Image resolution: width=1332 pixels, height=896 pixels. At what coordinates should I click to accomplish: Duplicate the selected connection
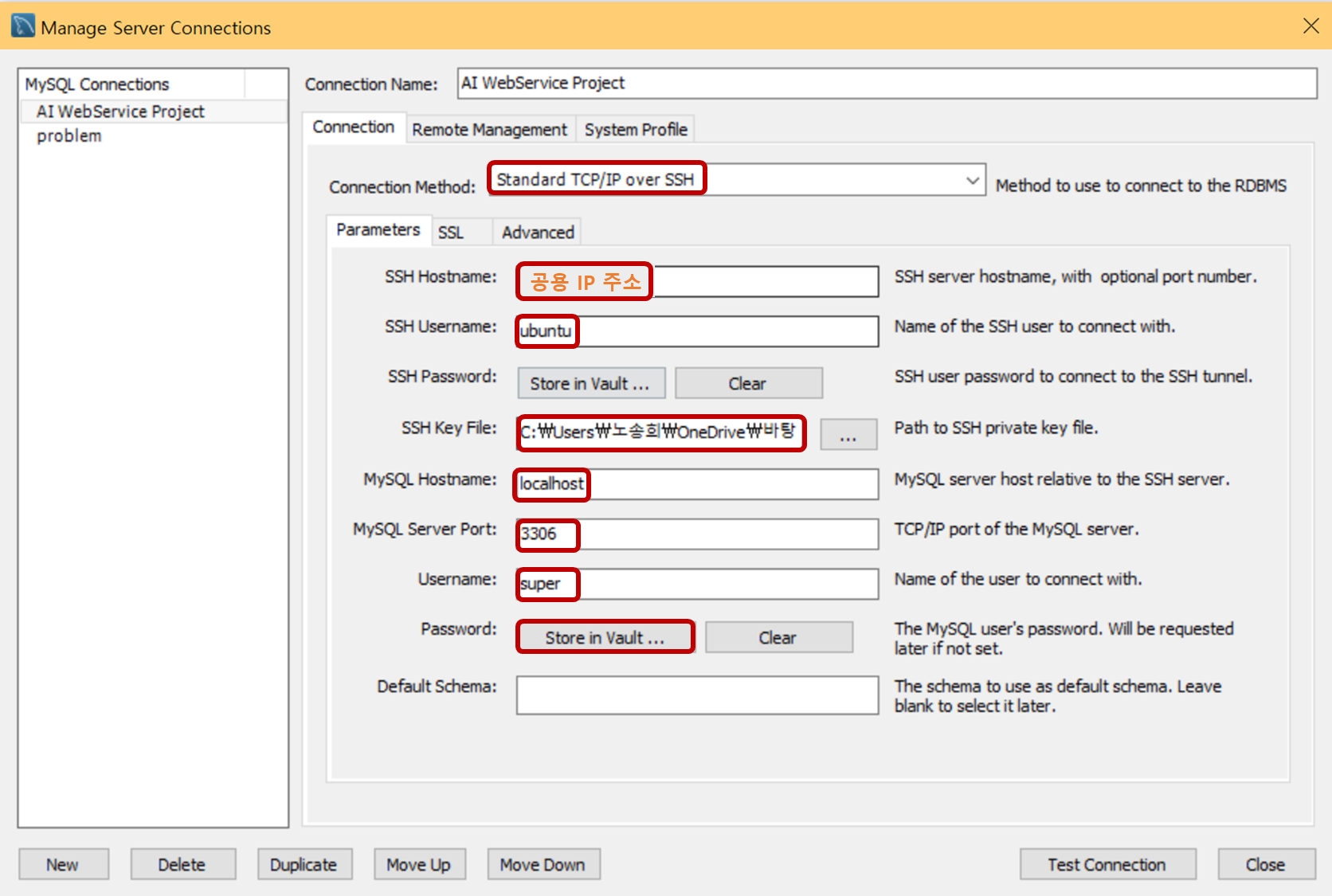click(x=305, y=864)
